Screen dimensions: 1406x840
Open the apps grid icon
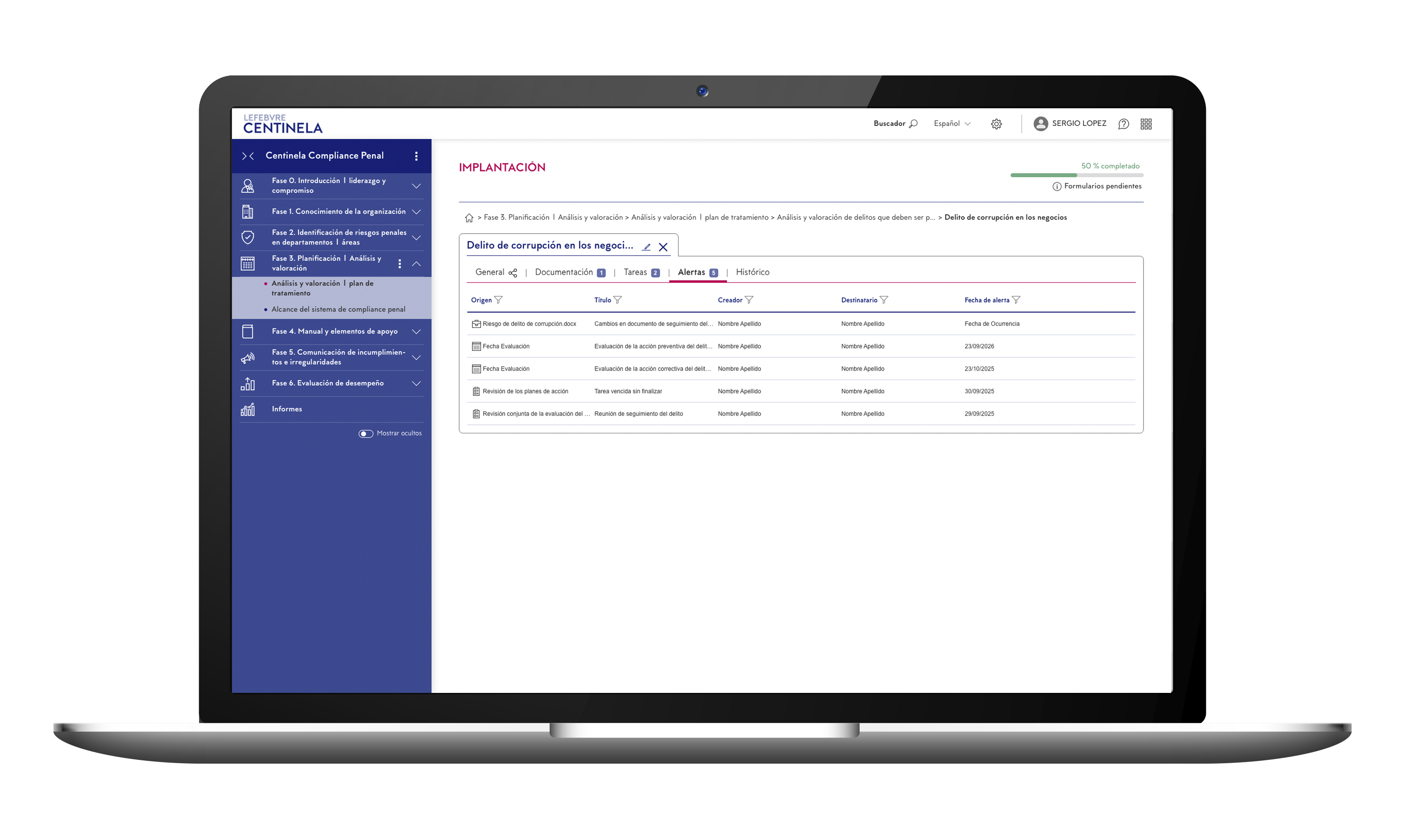(1145, 124)
